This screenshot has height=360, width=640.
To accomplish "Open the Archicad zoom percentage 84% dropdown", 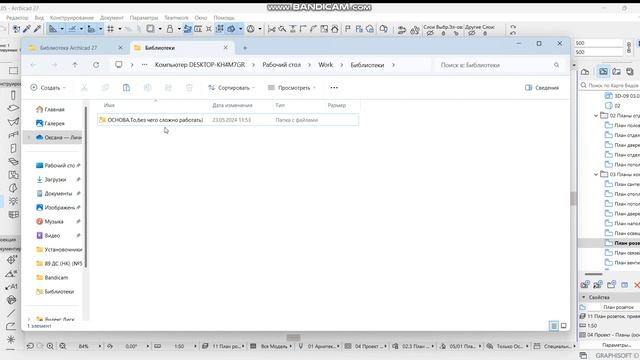I will click(x=100, y=346).
